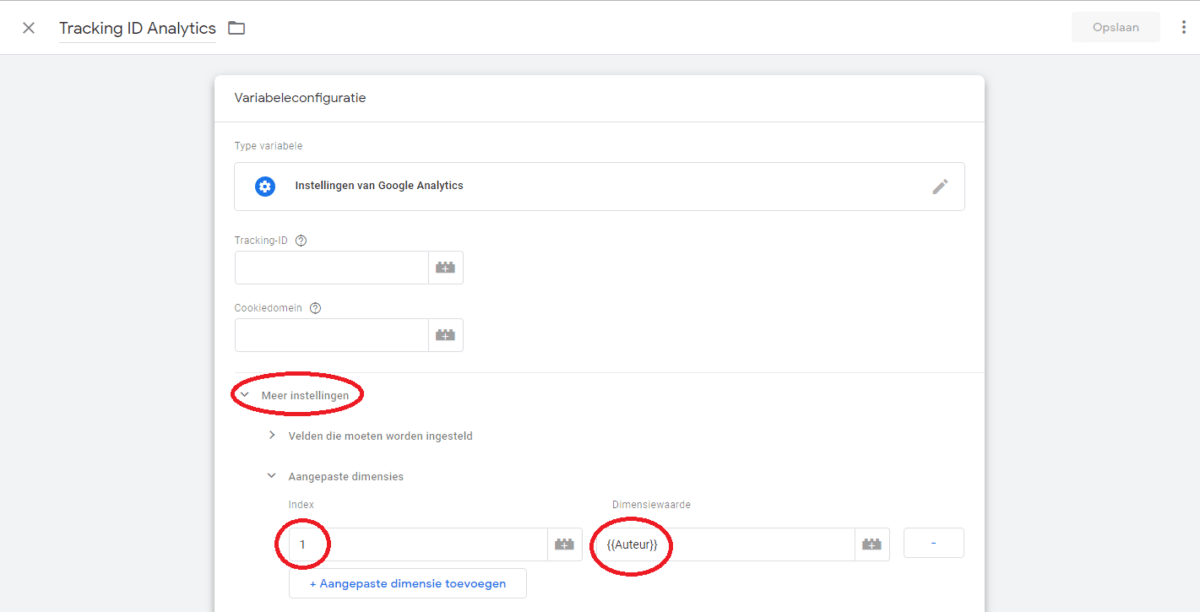The image size is (1200, 612).
Task: Insert a variable into Tracking-ID via brick icon
Action: click(446, 268)
